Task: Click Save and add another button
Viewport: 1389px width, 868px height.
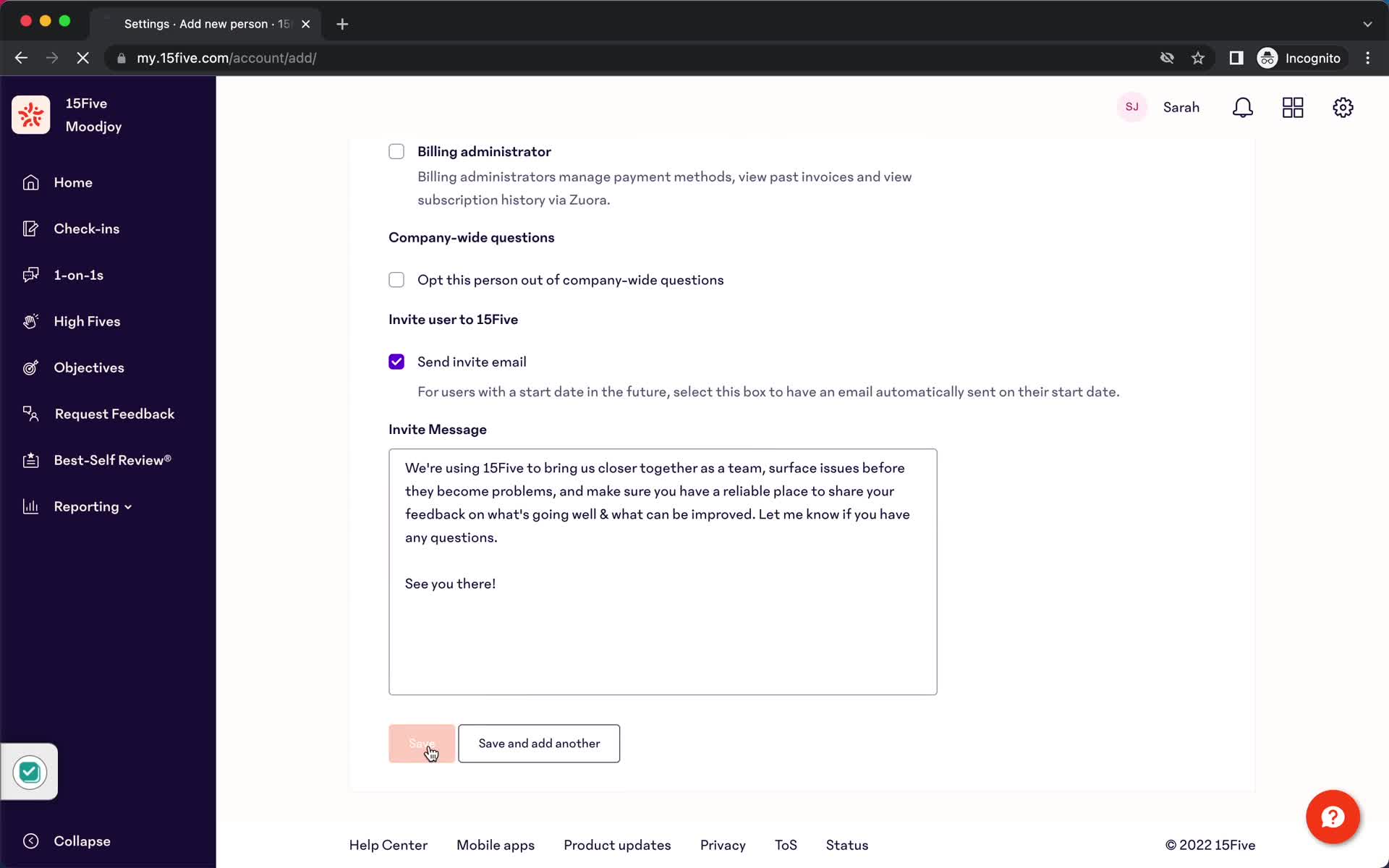Action: pos(538,743)
